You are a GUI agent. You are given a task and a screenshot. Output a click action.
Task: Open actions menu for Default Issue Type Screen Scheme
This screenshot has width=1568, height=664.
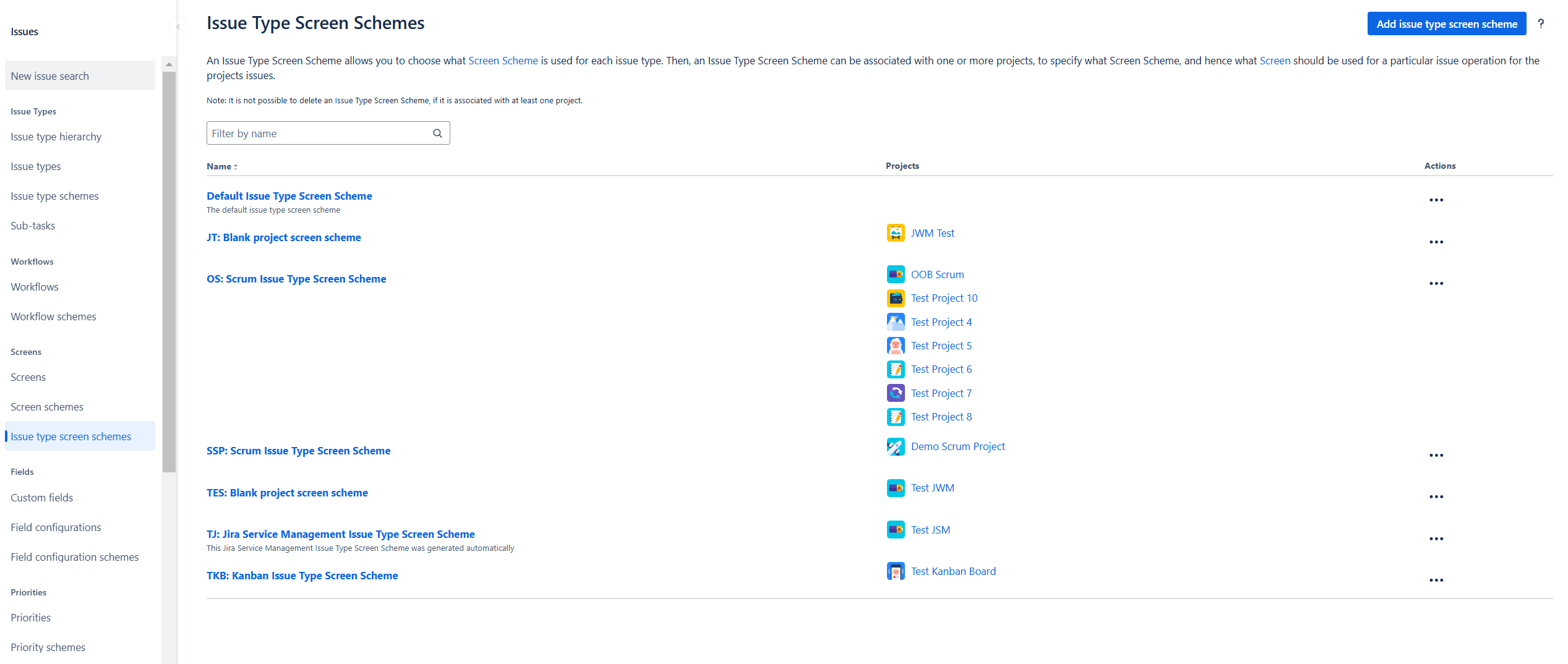tap(1437, 199)
